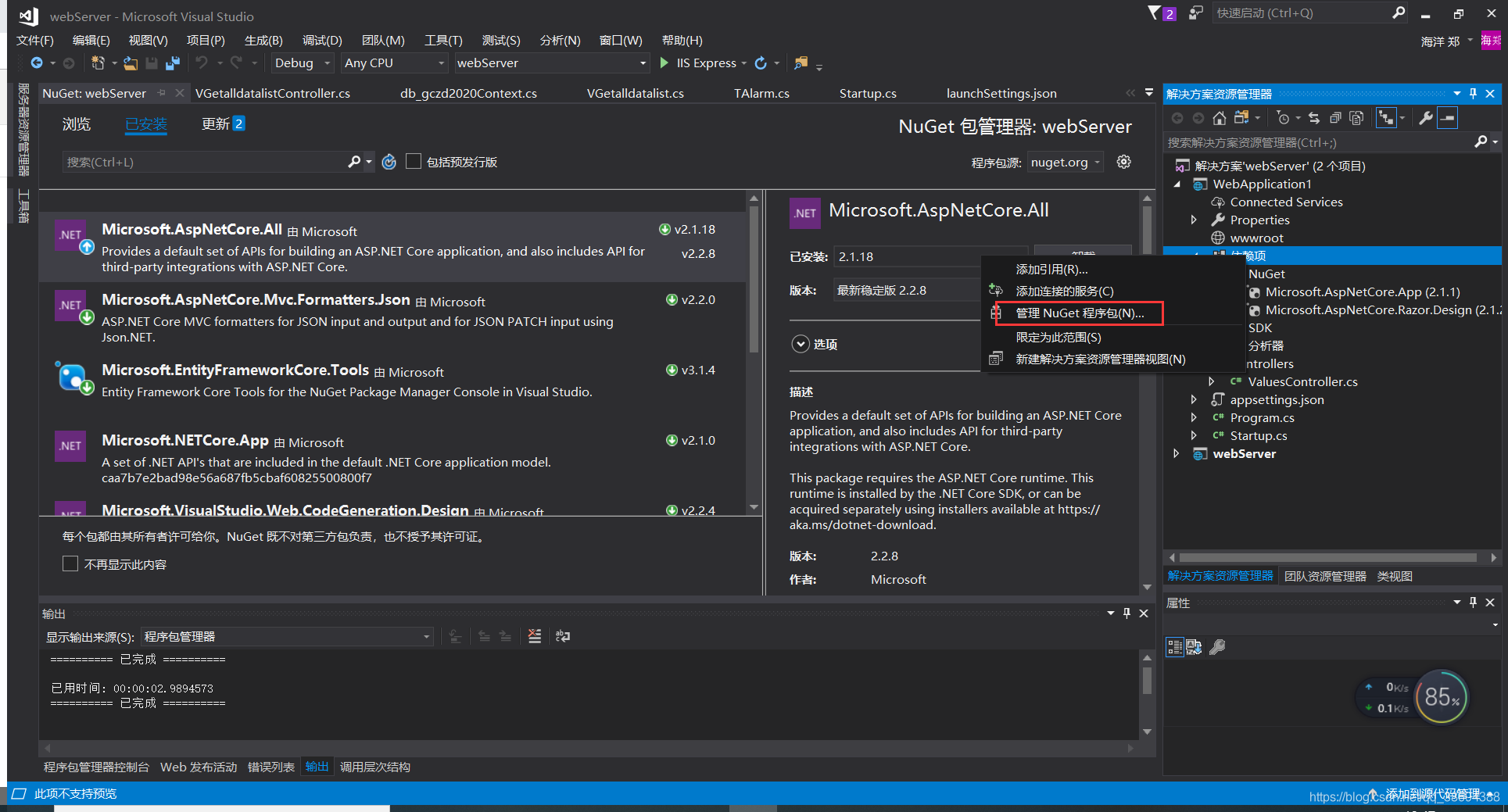The image size is (1508, 812).
Task: Click the Solution Explorer horizontal scrollbar
Action: point(1327,557)
